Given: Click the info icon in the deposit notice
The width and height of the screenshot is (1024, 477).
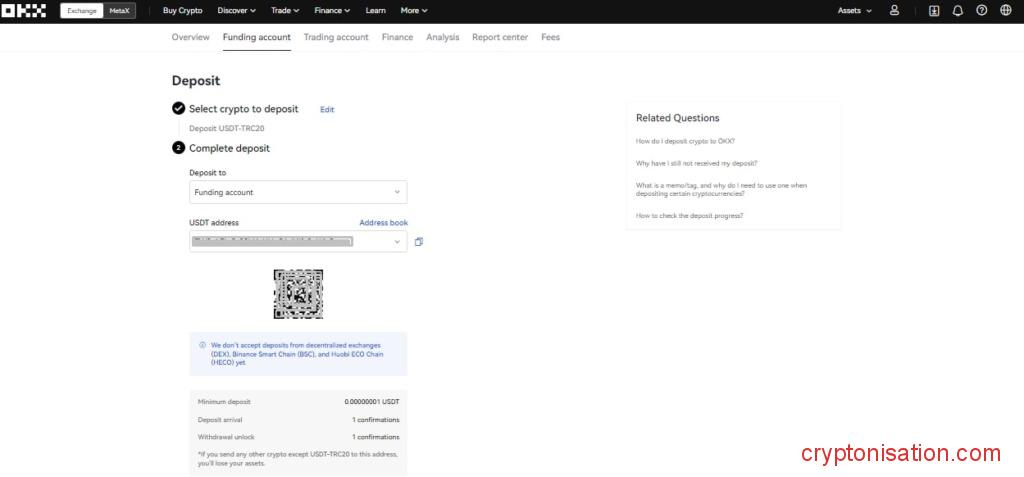Looking at the screenshot, I should pyautogui.click(x=203, y=345).
